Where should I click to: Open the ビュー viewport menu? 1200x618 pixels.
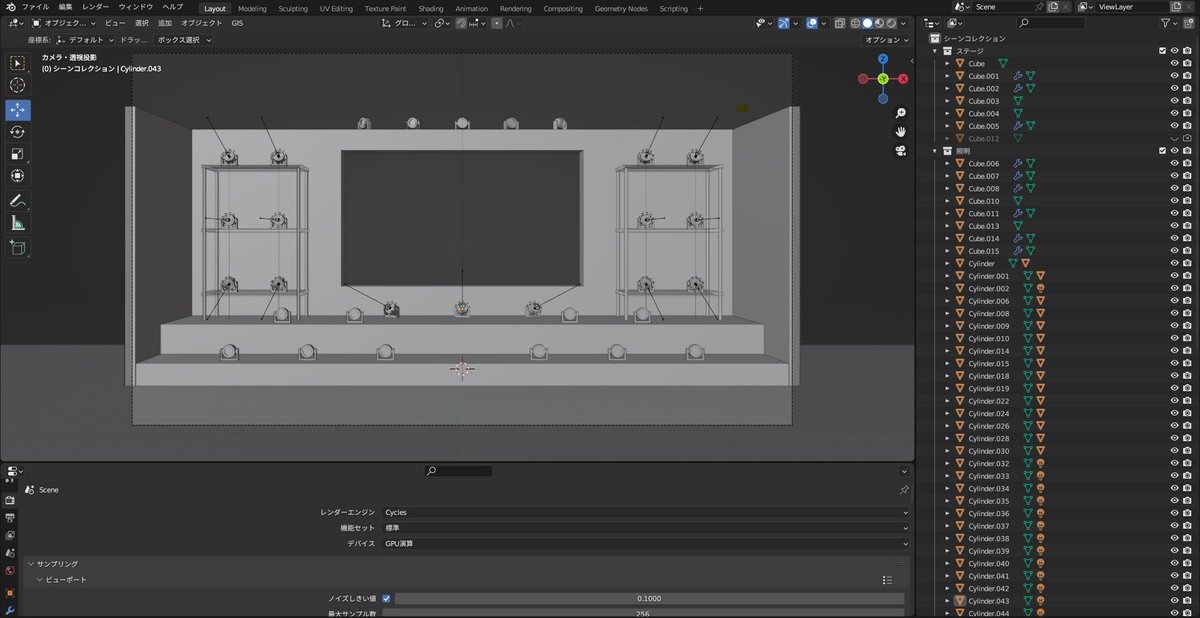[116, 23]
